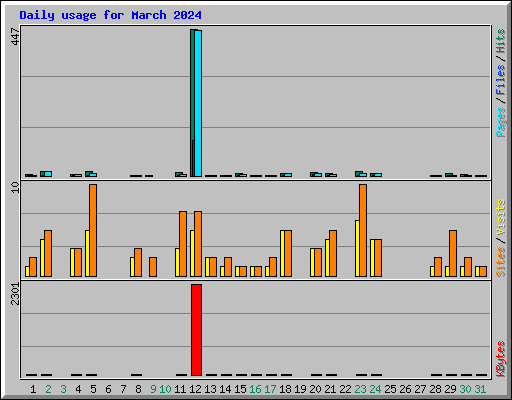
Task: Click green day label 30 on the x-axis
Action: coord(465,389)
